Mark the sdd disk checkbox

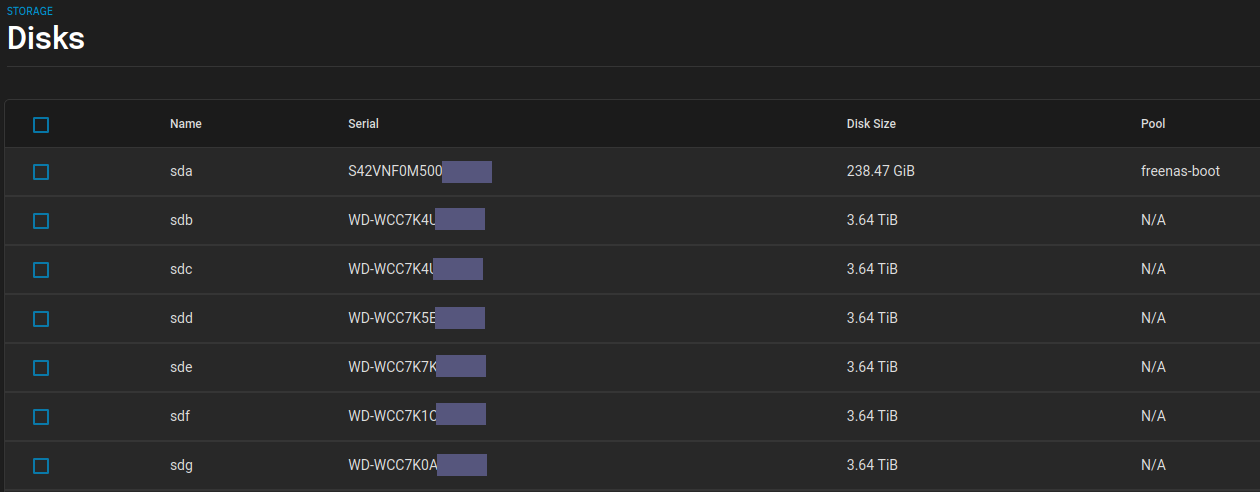[41, 319]
